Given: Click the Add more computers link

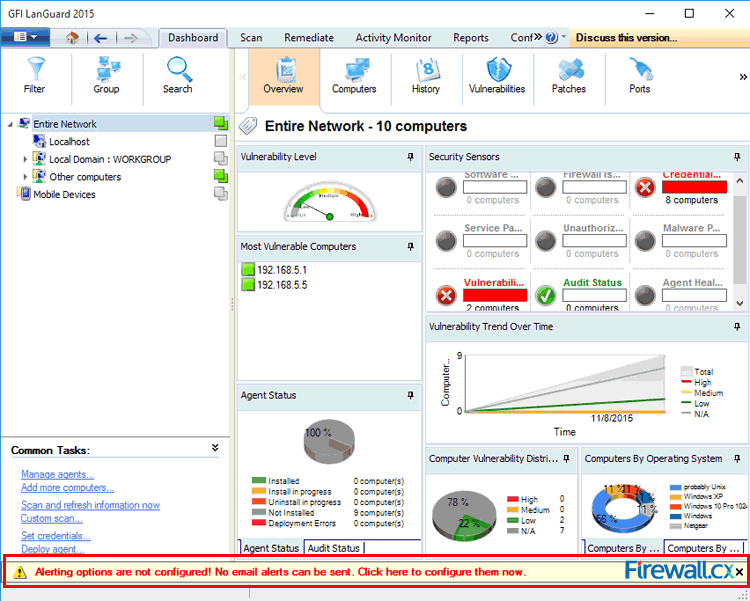Looking at the screenshot, I should point(67,488).
